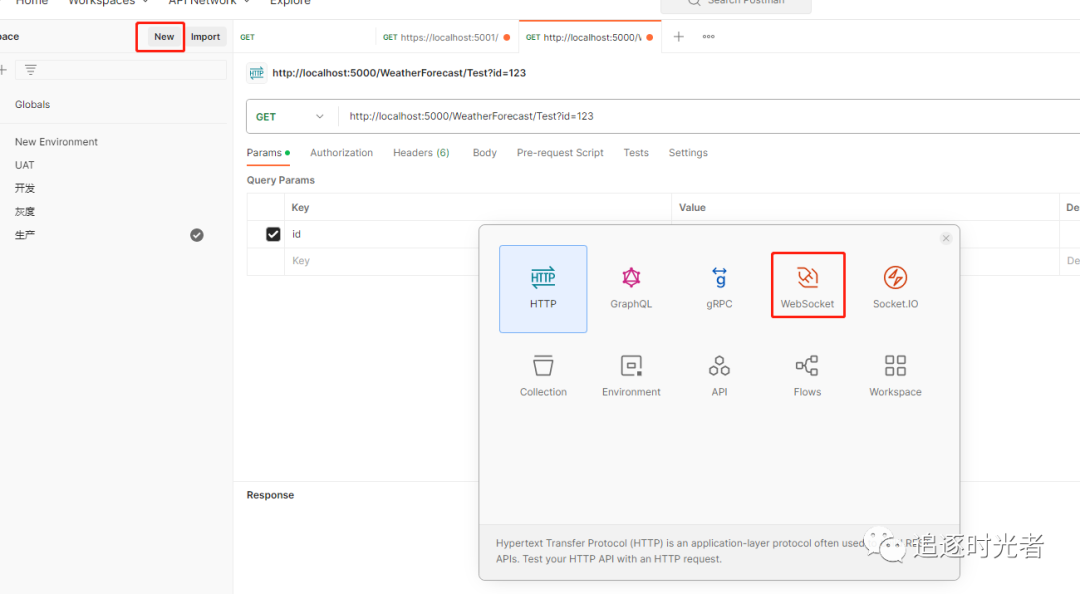This screenshot has height=594, width=1080.
Task: Switch to the Body tab
Action: pyautogui.click(x=484, y=152)
